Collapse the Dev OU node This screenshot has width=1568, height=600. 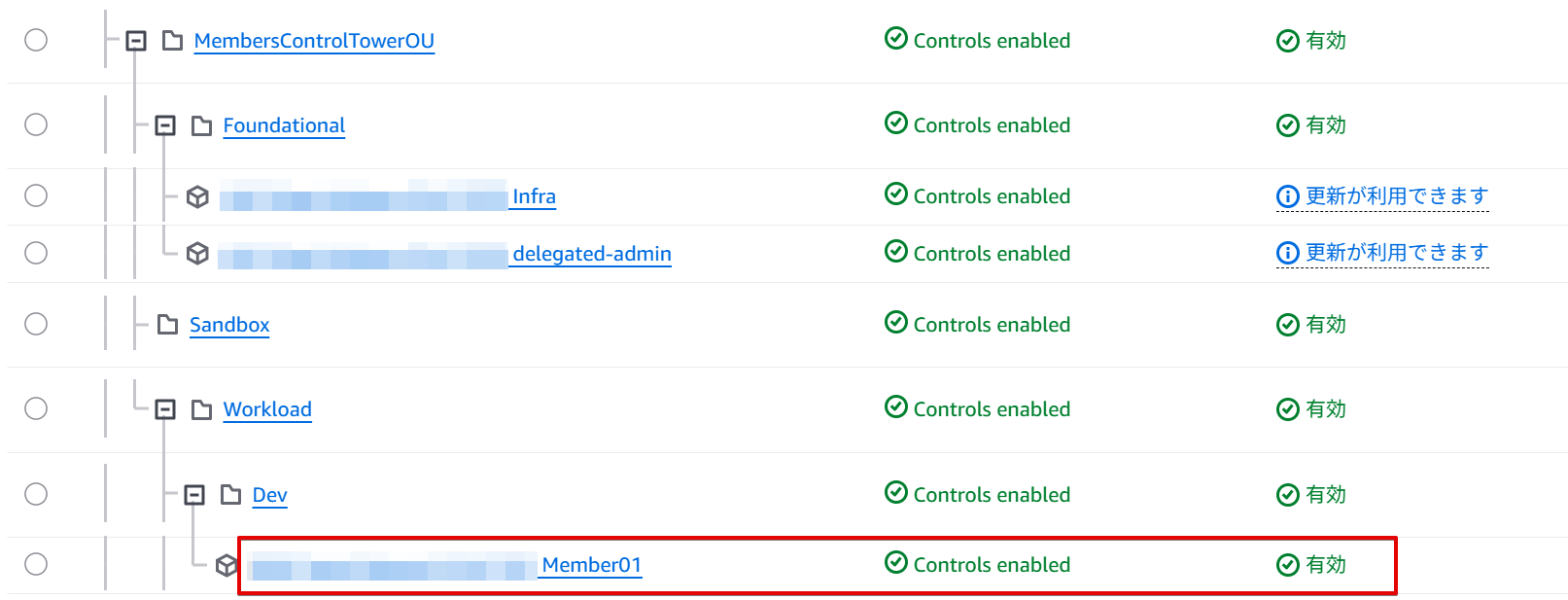click(194, 495)
